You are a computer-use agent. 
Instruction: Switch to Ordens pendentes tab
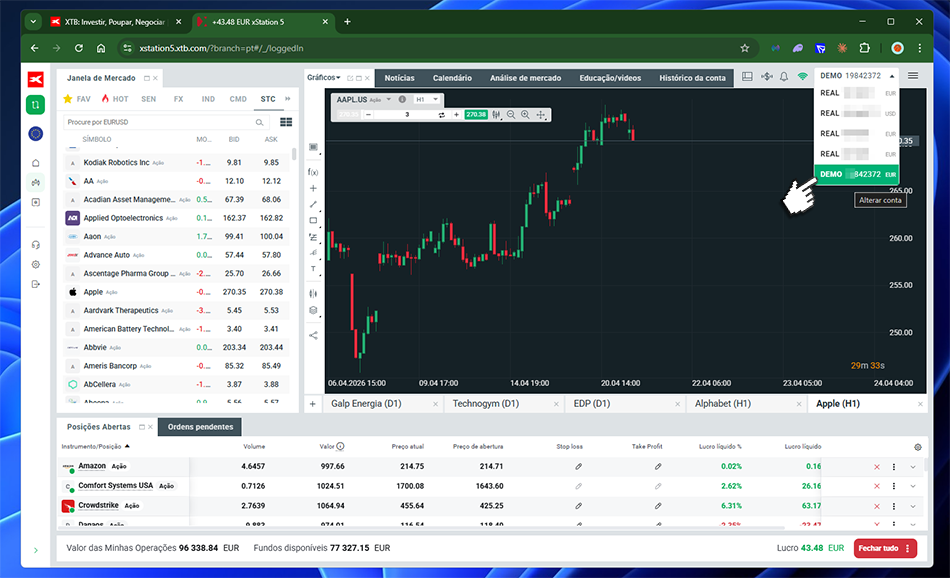click(x=200, y=427)
